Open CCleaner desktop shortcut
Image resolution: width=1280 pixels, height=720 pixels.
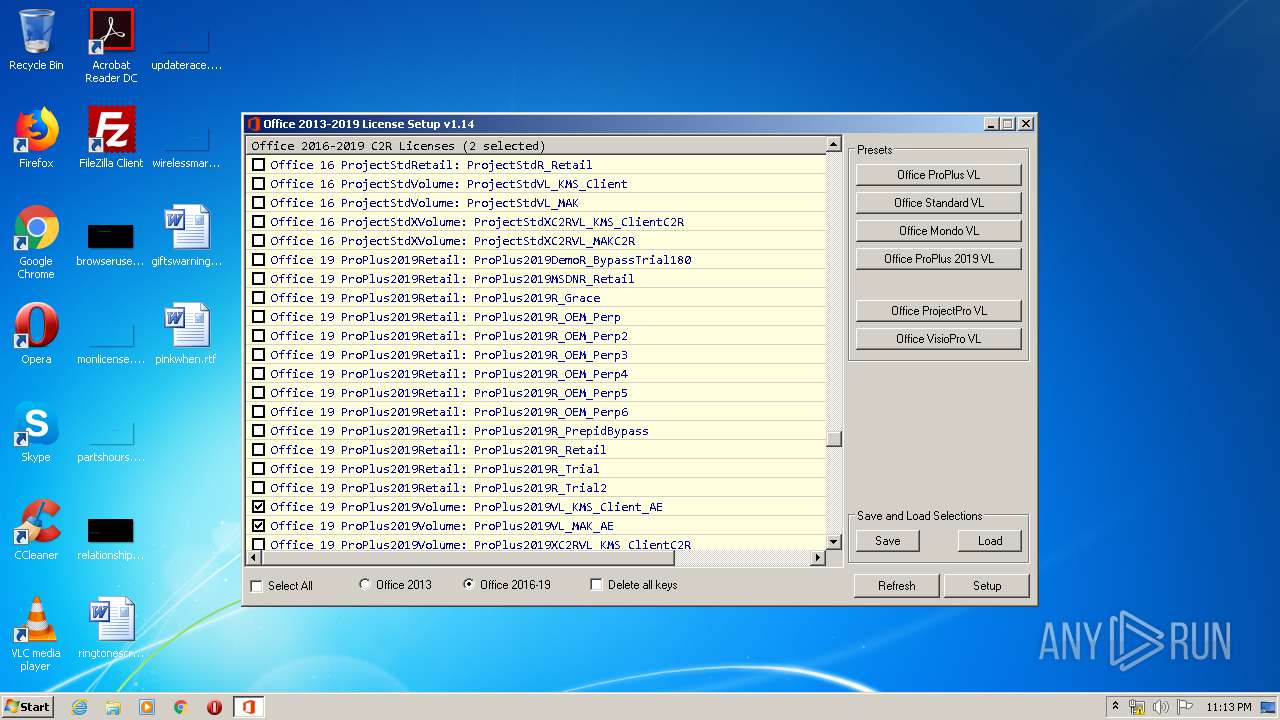(36, 530)
